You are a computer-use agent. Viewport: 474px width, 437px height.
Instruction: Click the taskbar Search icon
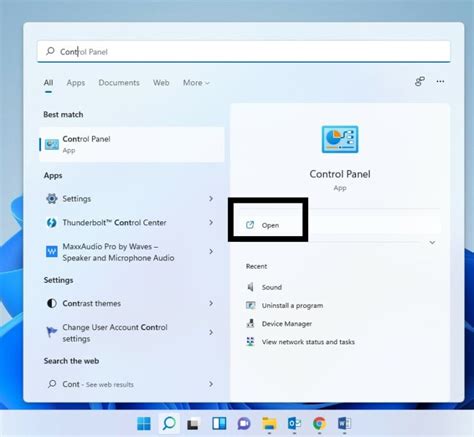coord(169,424)
